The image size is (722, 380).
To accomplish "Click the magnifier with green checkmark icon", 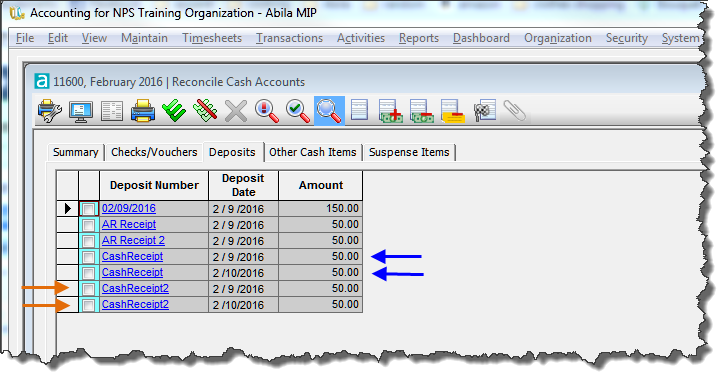I will (298, 111).
